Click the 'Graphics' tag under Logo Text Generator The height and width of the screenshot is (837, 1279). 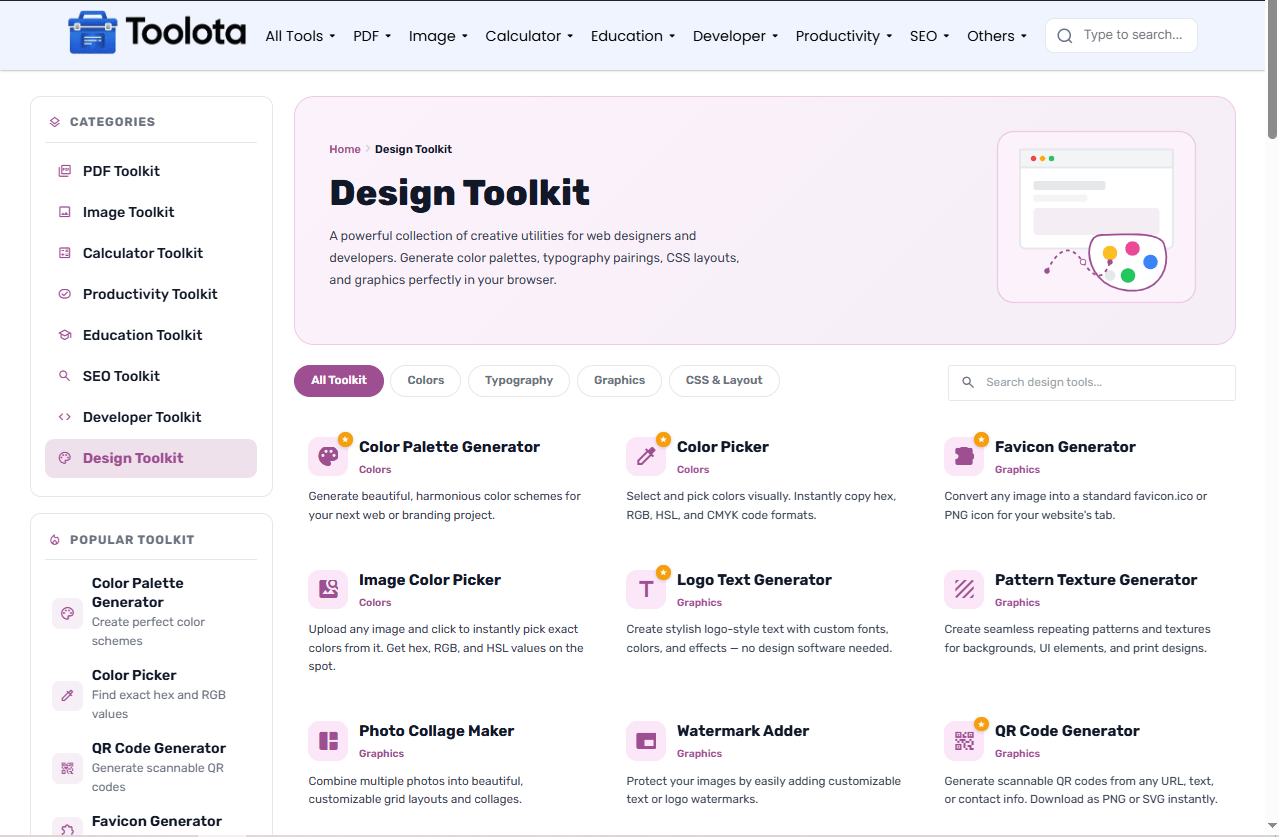pyautogui.click(x=699, y=603)
